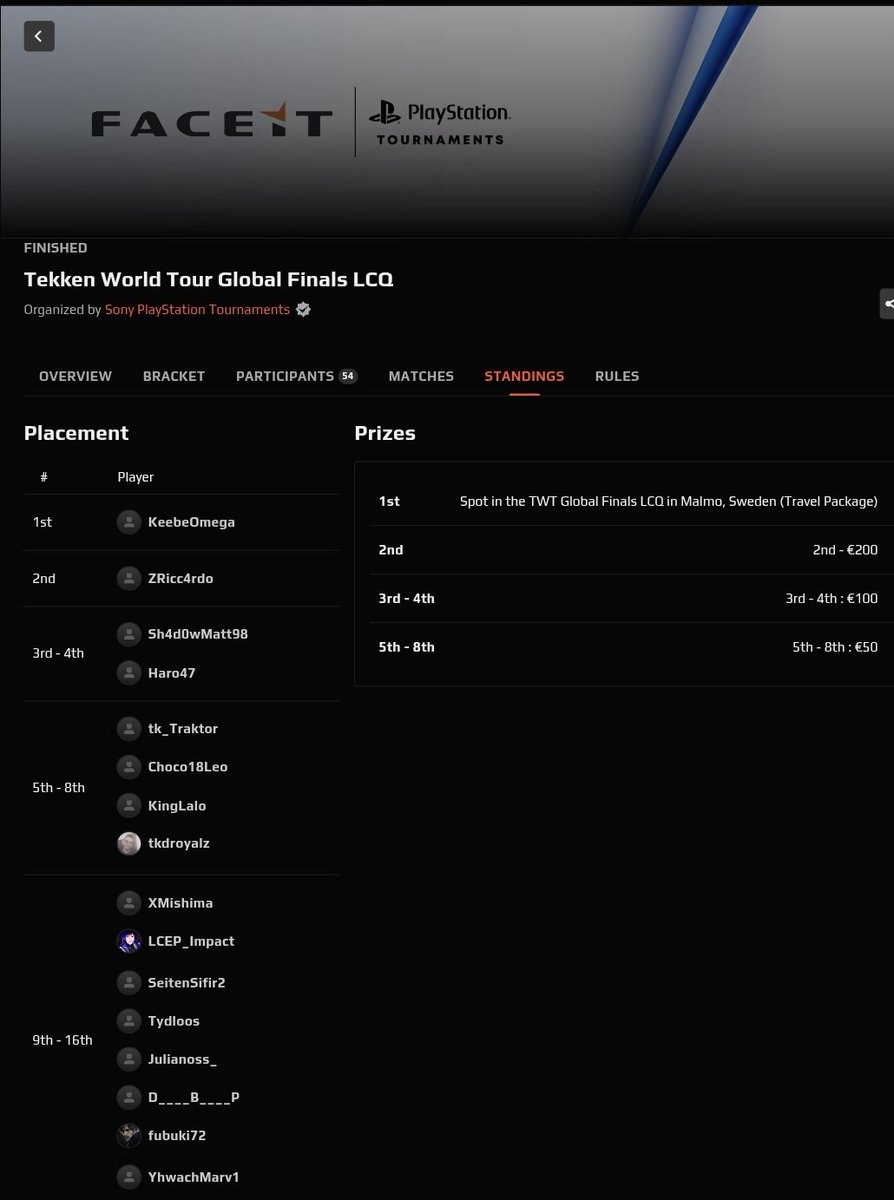Select the Standings tab

click(524, 376)
